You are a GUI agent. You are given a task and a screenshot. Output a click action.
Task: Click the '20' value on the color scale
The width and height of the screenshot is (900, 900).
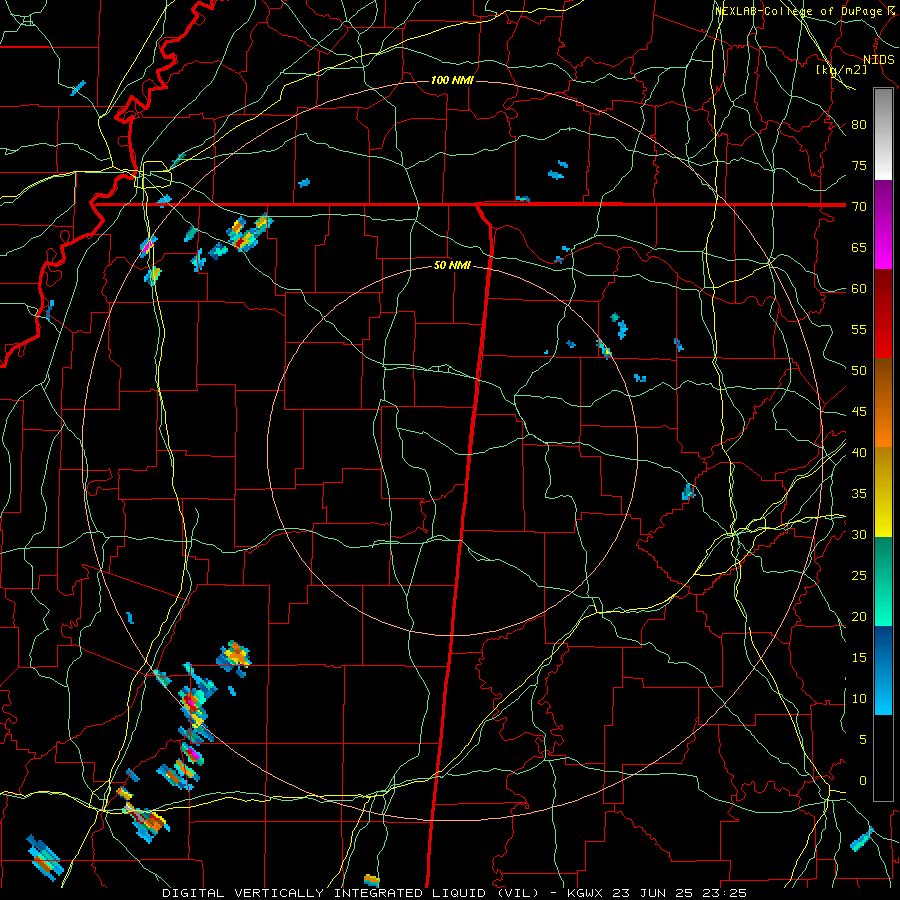click(859, 616)
